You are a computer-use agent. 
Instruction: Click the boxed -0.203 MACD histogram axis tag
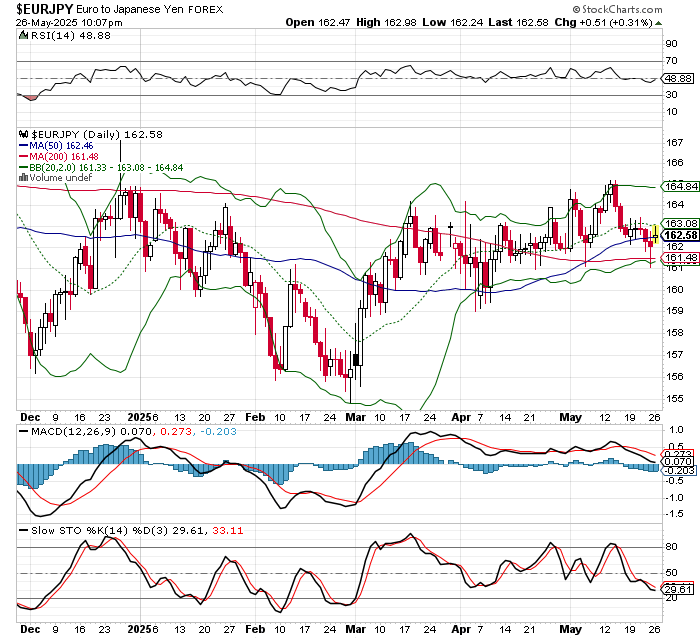[680, 471]
